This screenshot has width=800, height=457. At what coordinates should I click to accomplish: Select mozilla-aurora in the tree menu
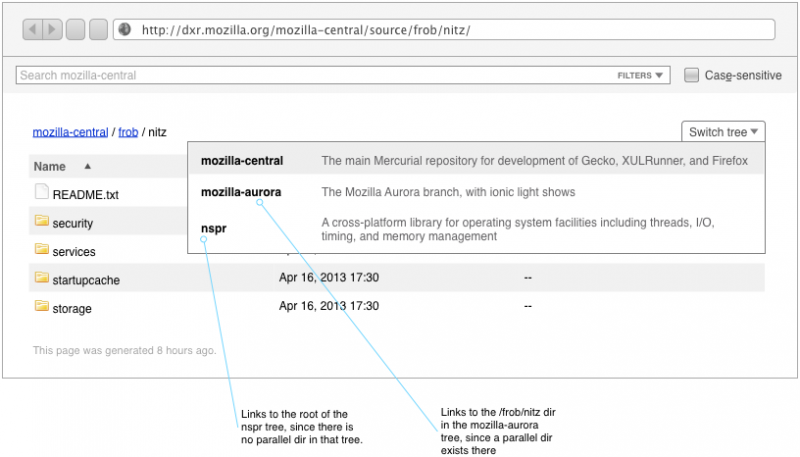tap(241, 192)
